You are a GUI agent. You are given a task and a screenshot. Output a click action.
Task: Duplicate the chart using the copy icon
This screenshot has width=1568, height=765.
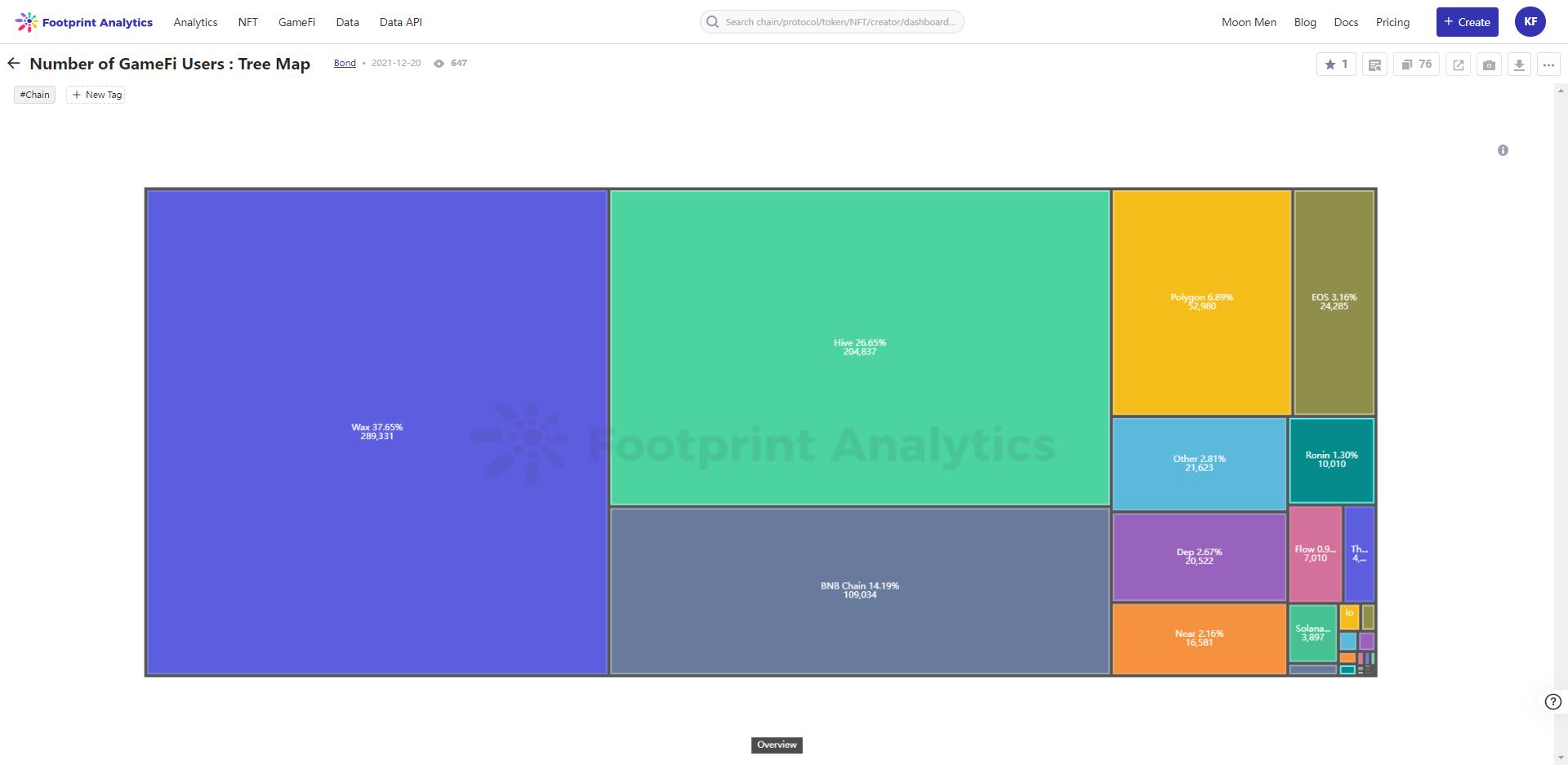pyautogui.click(x=1416, y=64)
